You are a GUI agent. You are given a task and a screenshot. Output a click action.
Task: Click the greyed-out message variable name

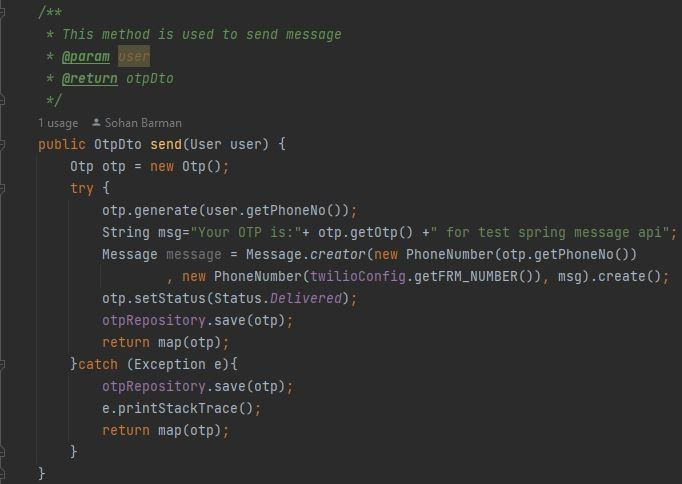pos(193,254)
